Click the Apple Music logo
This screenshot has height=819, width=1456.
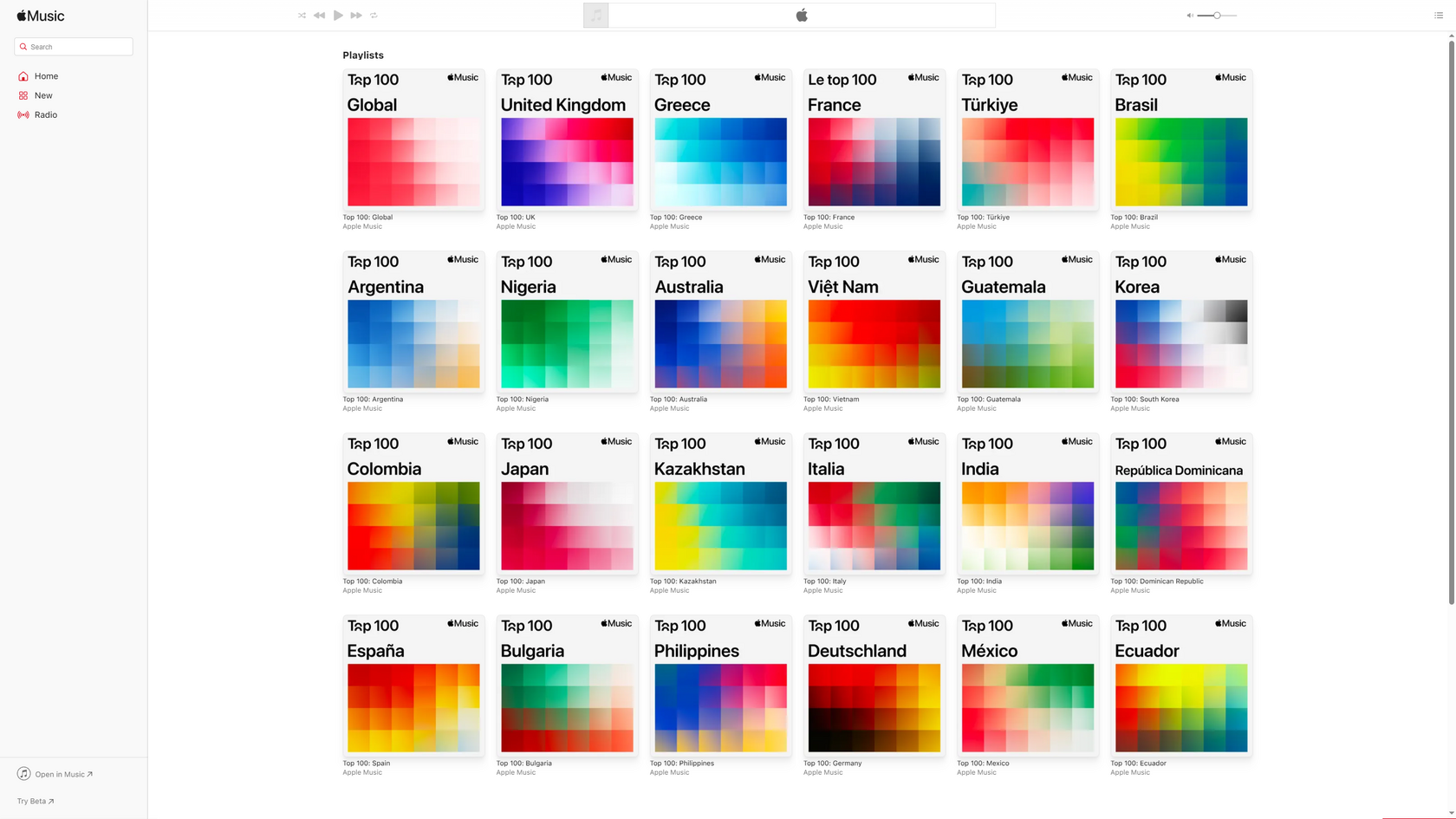point(41,16)
